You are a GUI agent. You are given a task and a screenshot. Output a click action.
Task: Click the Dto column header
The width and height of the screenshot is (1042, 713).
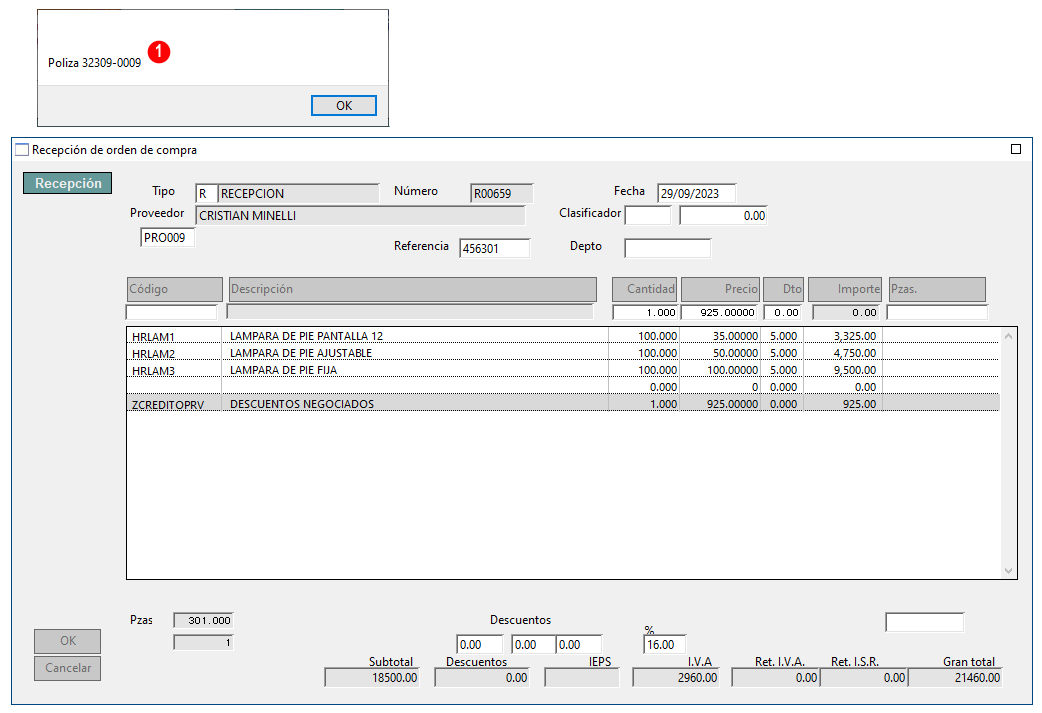point(783,289)
